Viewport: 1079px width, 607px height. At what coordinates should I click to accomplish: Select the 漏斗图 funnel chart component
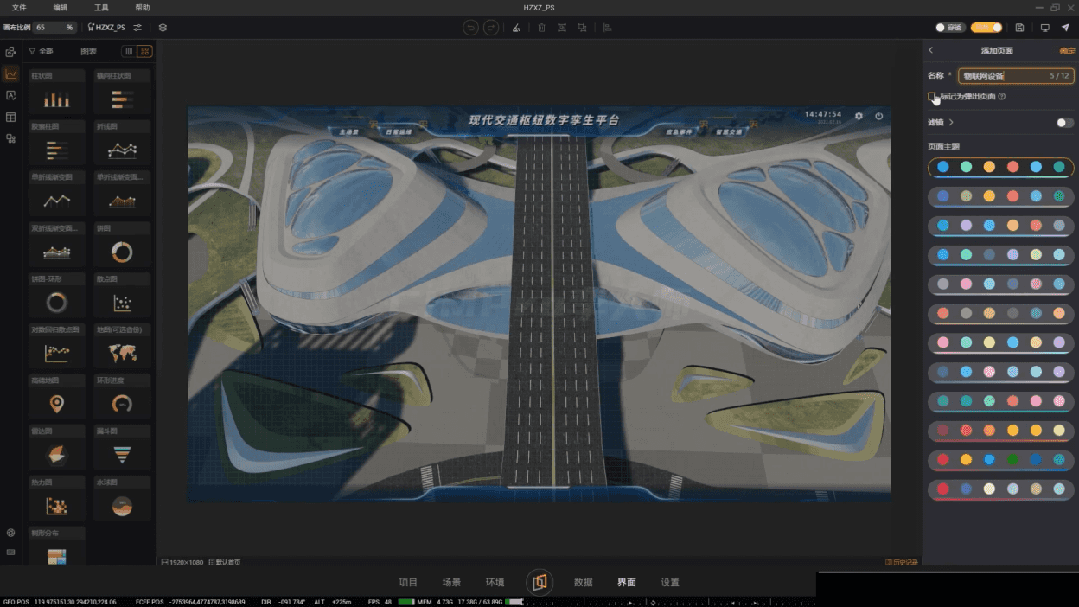coord(122,449)
